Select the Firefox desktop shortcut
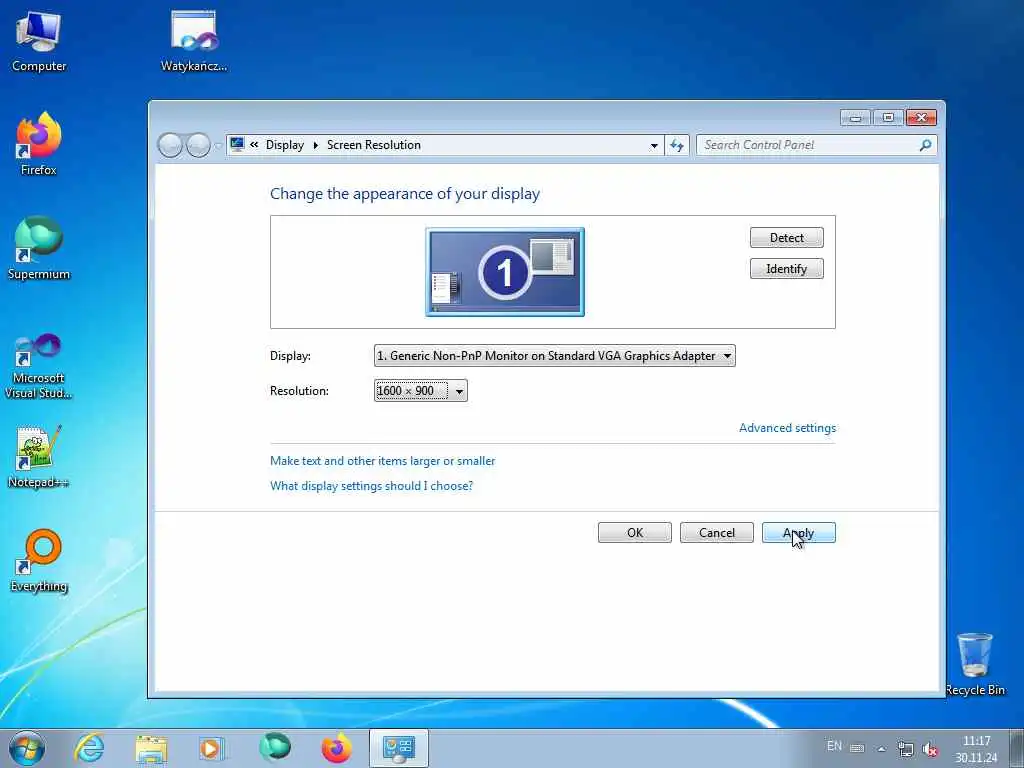This screenshot has width=1024, height=768. pos(39,144)
